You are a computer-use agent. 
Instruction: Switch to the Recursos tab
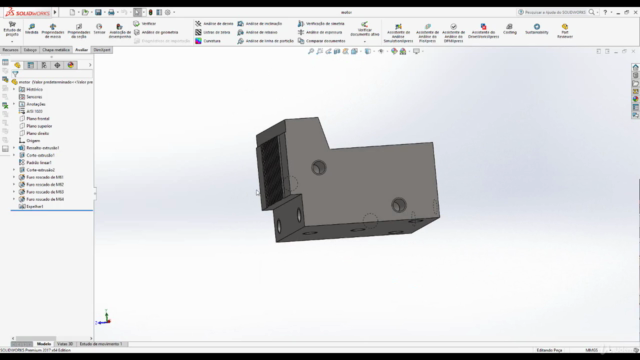point(10,50)
